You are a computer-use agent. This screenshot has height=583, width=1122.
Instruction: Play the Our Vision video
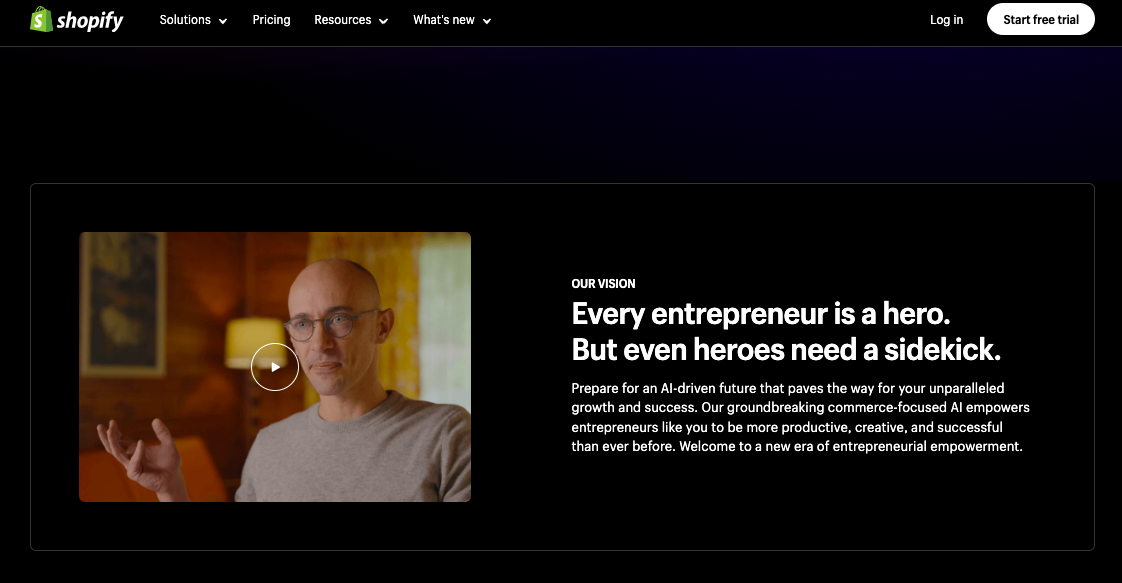click(275, 367)
